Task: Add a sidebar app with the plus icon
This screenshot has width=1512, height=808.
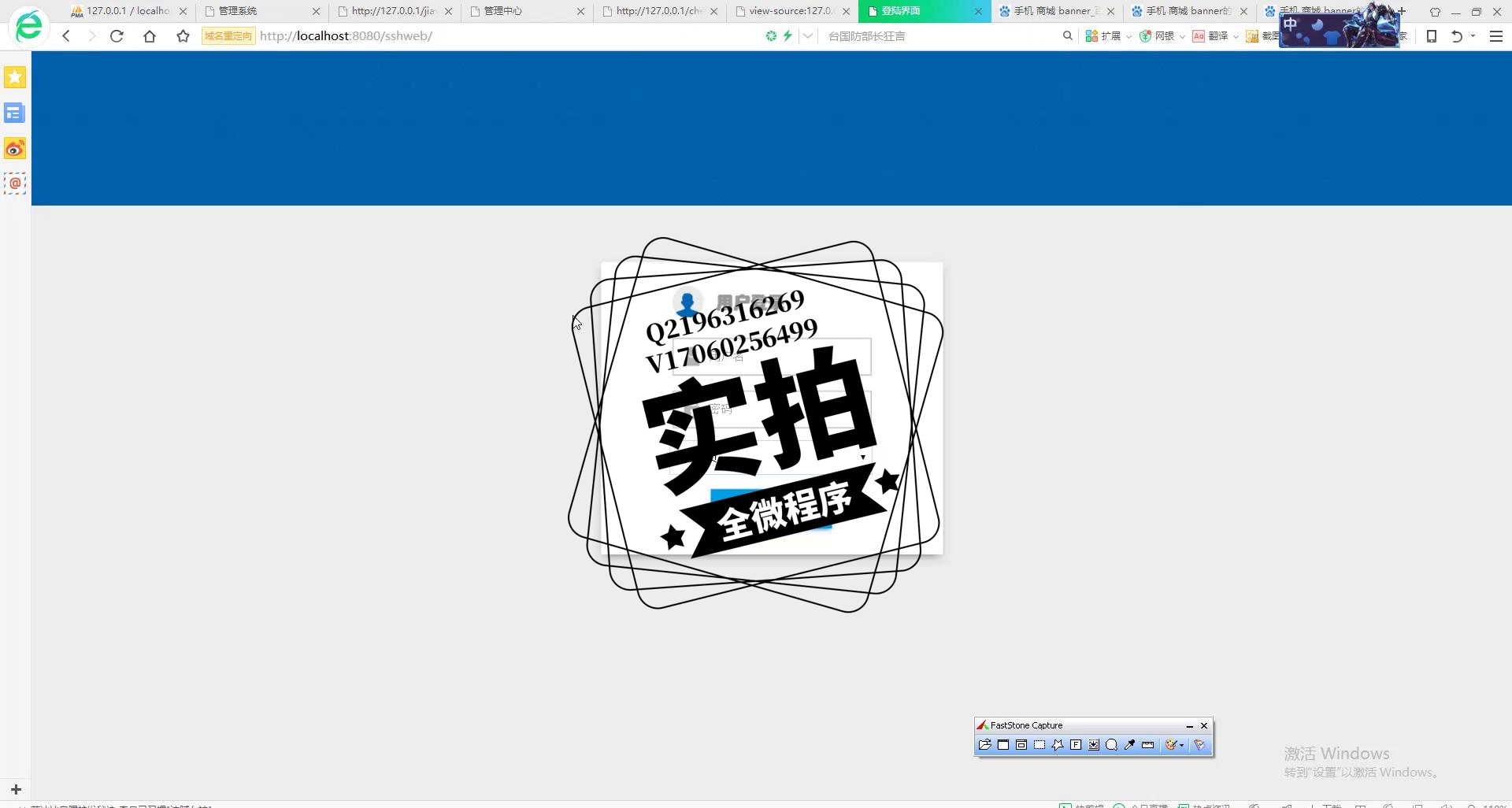Action: 16,789
